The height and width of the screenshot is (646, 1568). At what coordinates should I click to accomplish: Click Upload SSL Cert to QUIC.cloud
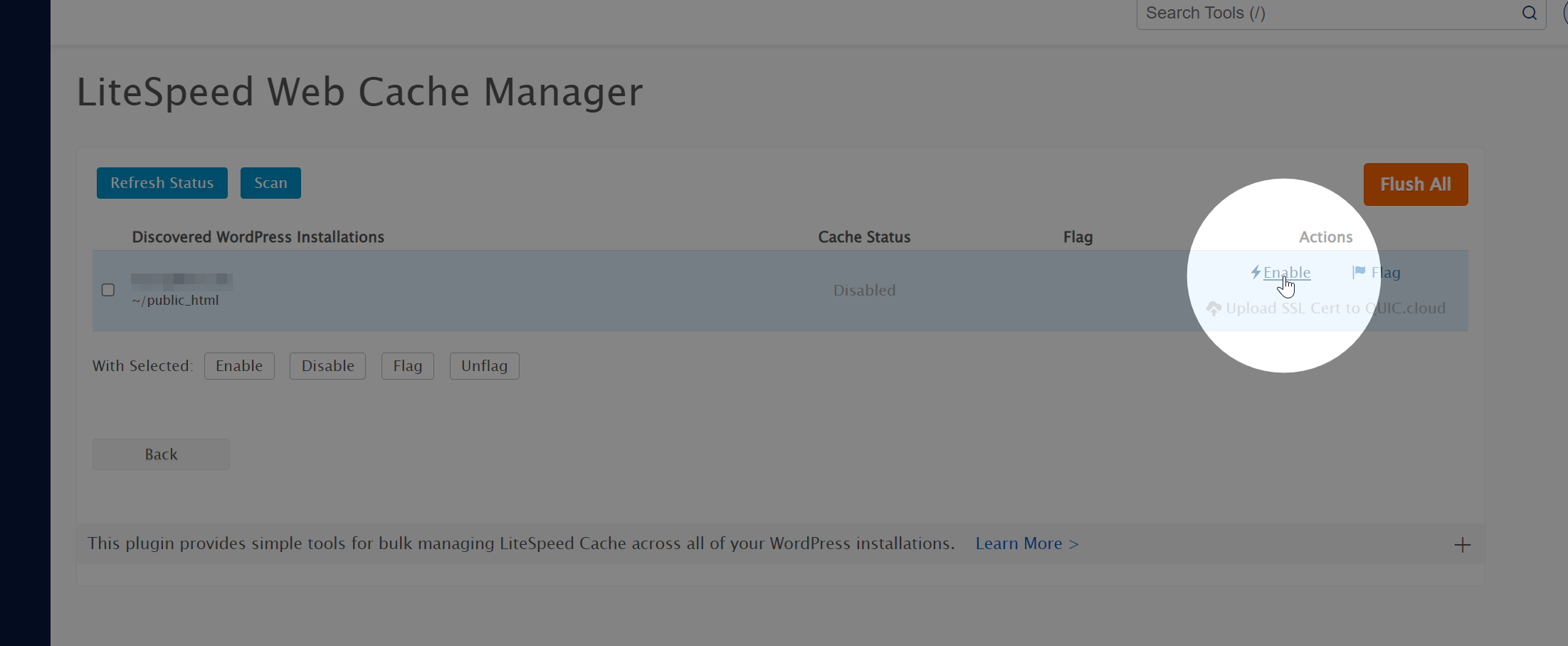(1336, 308)
